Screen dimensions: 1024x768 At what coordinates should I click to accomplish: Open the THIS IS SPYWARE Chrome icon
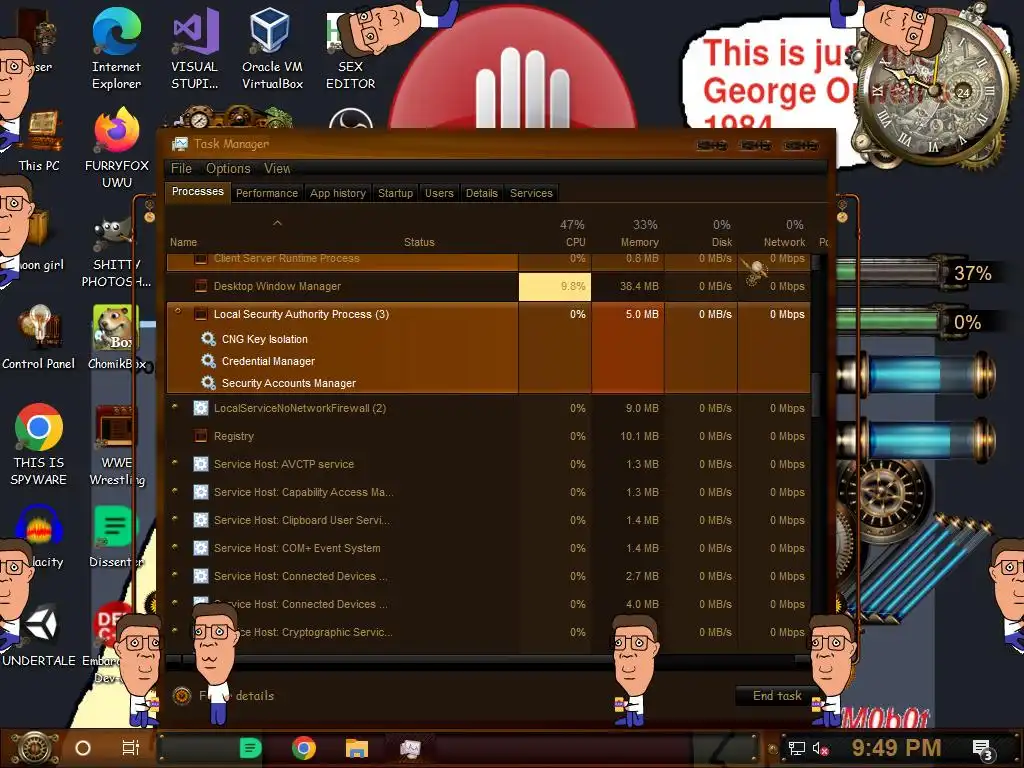(x=39, y=445)
